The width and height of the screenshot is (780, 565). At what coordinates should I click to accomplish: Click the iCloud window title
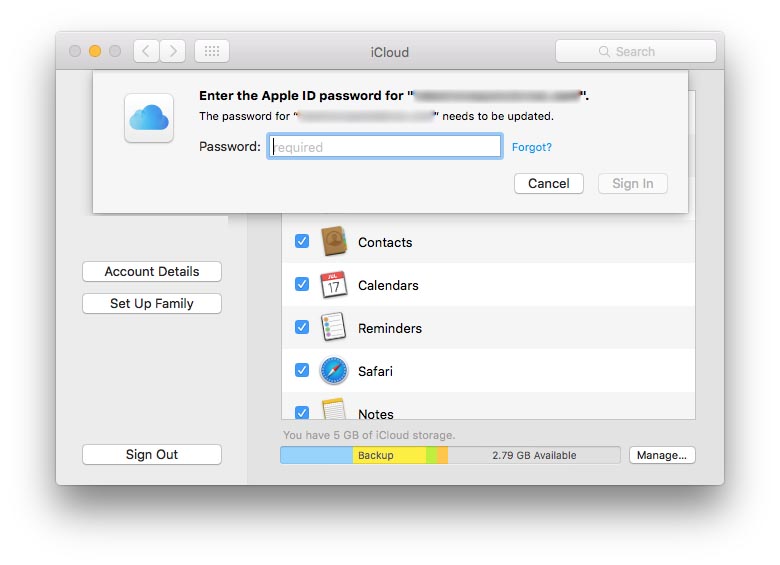click(390, 52)
